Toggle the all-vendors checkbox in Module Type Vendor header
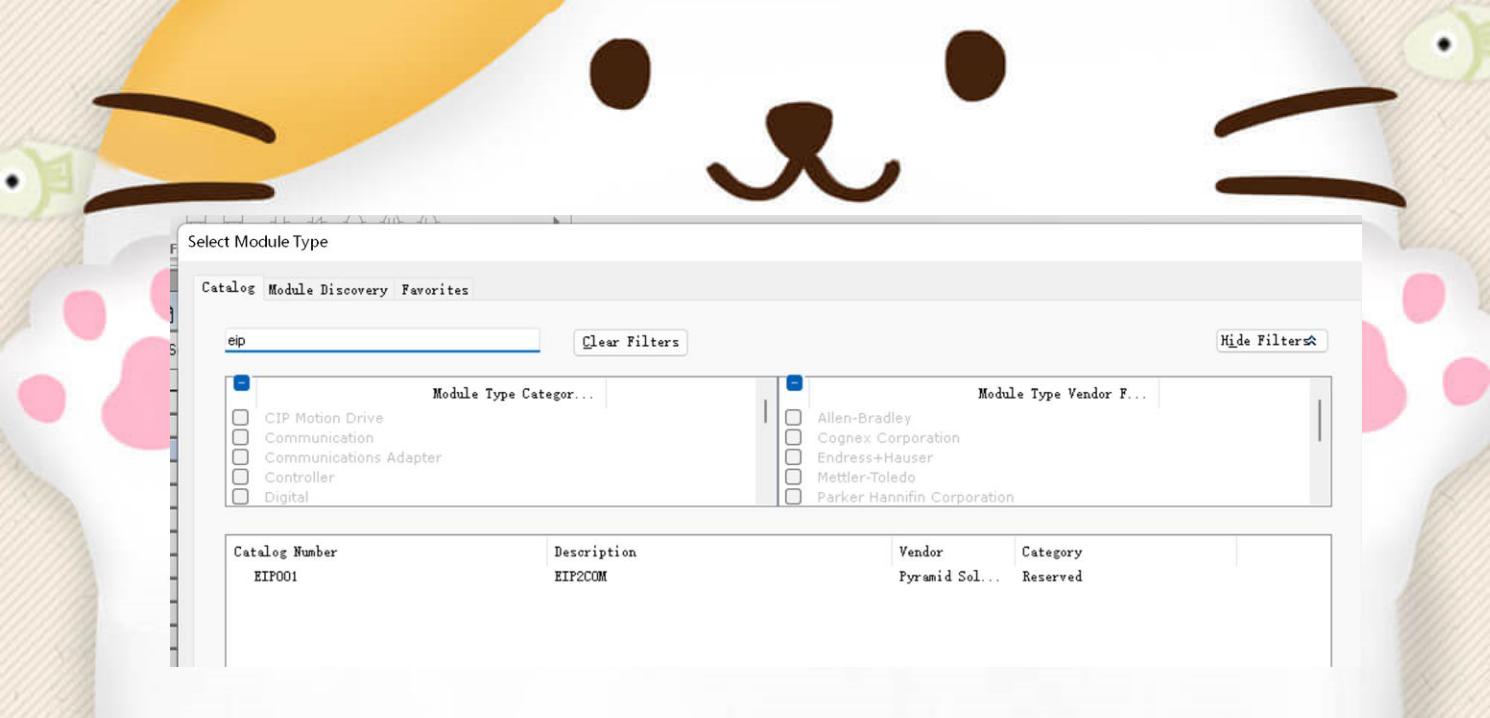The width and height of the screenshot is (1490, 718). tap(794, 383)
